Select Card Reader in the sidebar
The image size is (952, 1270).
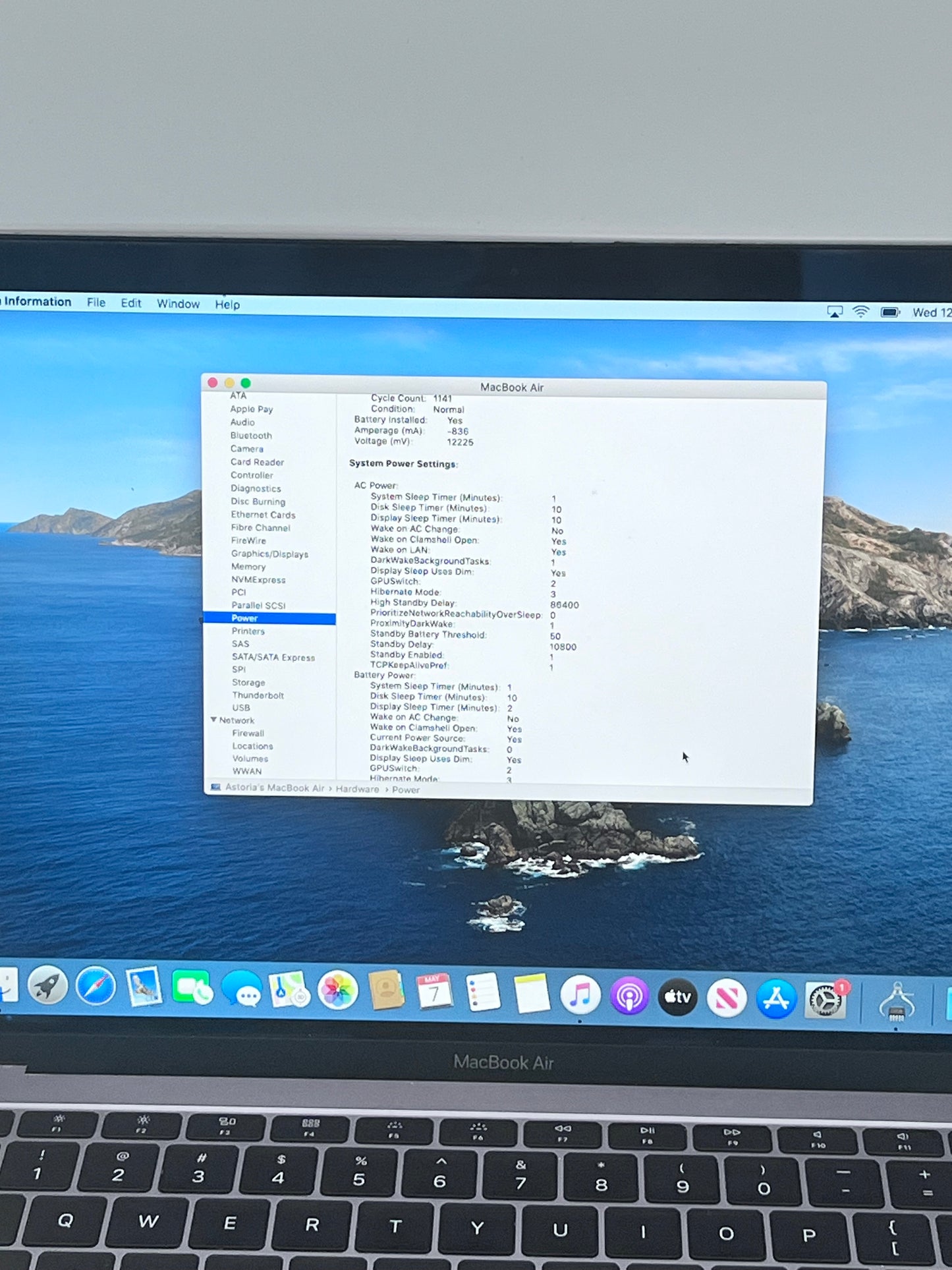[x=257, y=462]
